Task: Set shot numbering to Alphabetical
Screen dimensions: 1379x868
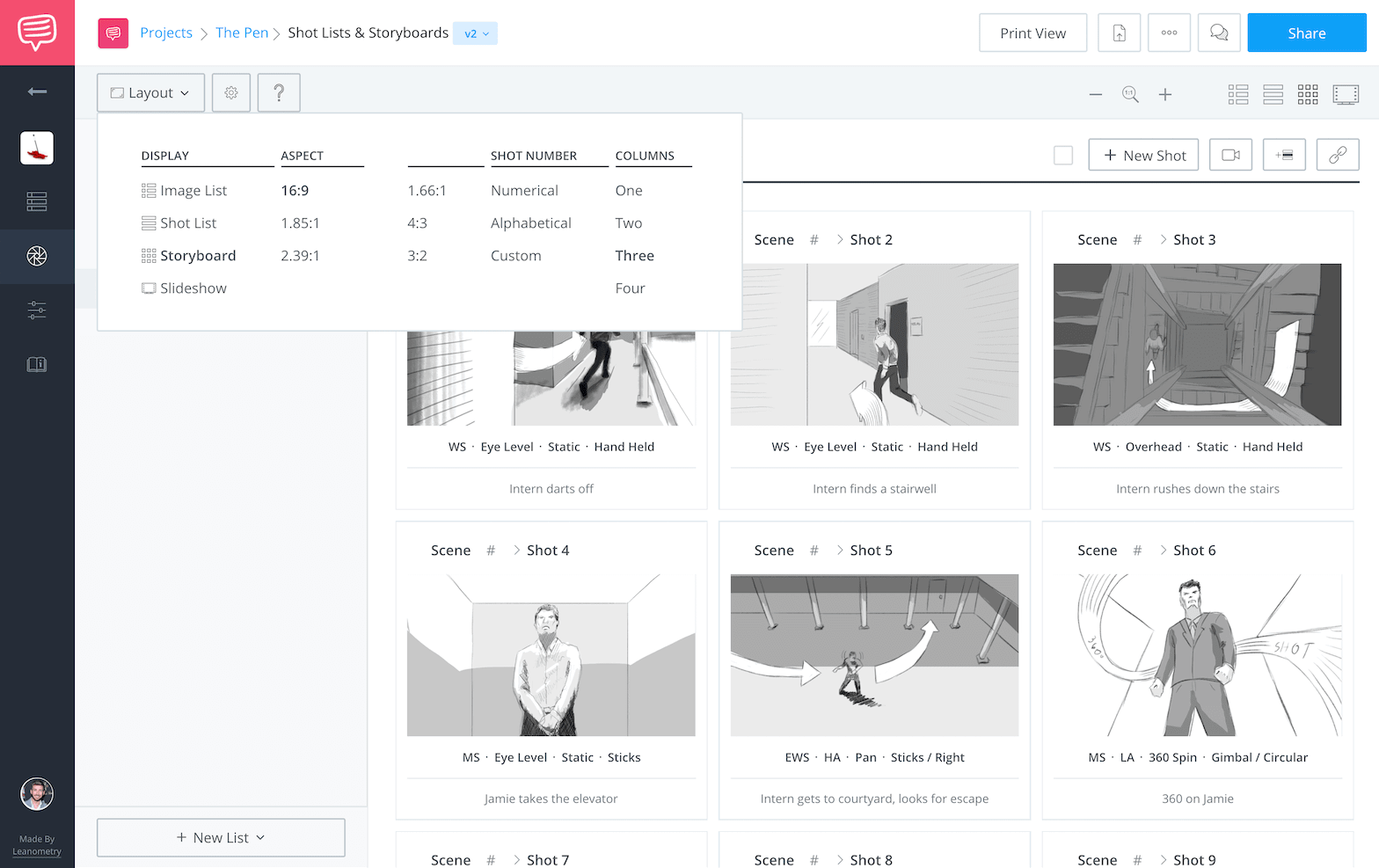Action: click(x=531, y=223)
